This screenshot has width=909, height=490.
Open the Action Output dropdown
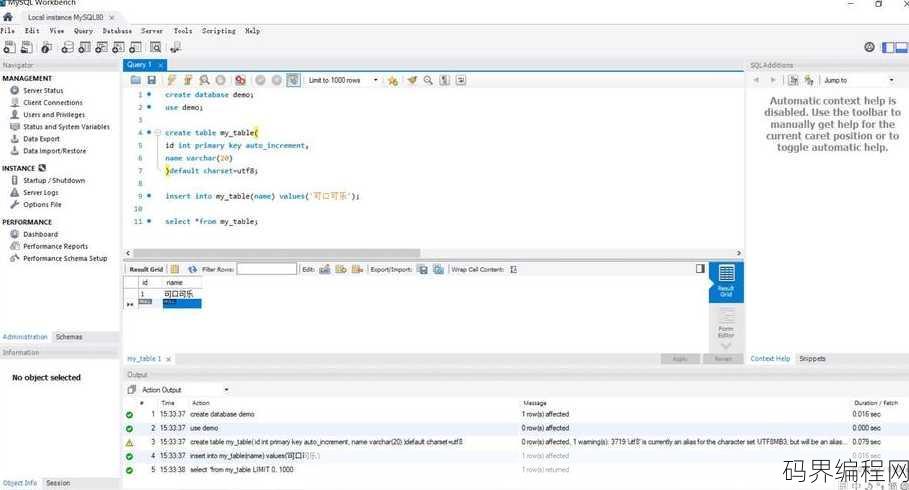[x=226, y=390]
